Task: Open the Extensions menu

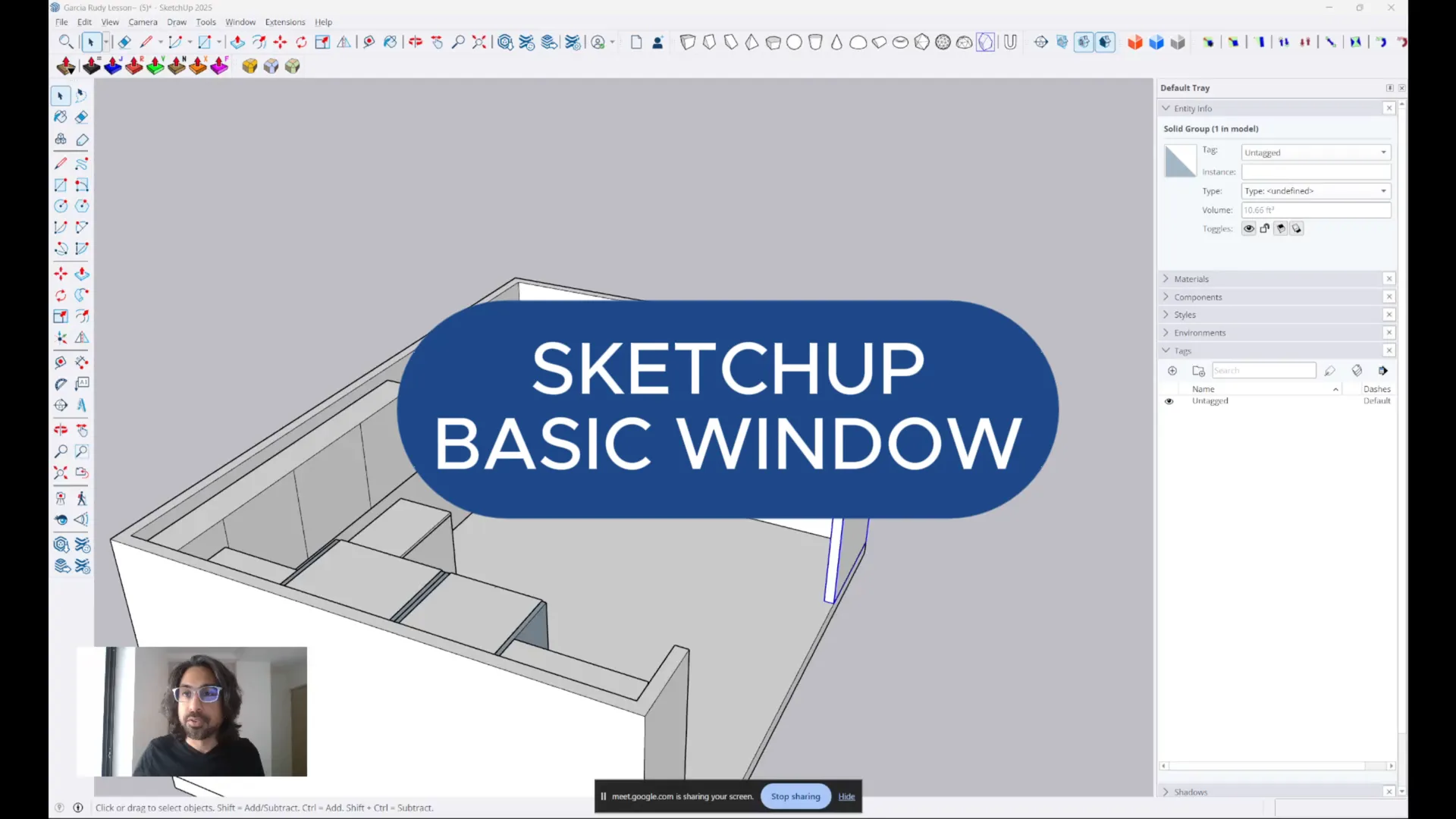Action: [285, 22]
